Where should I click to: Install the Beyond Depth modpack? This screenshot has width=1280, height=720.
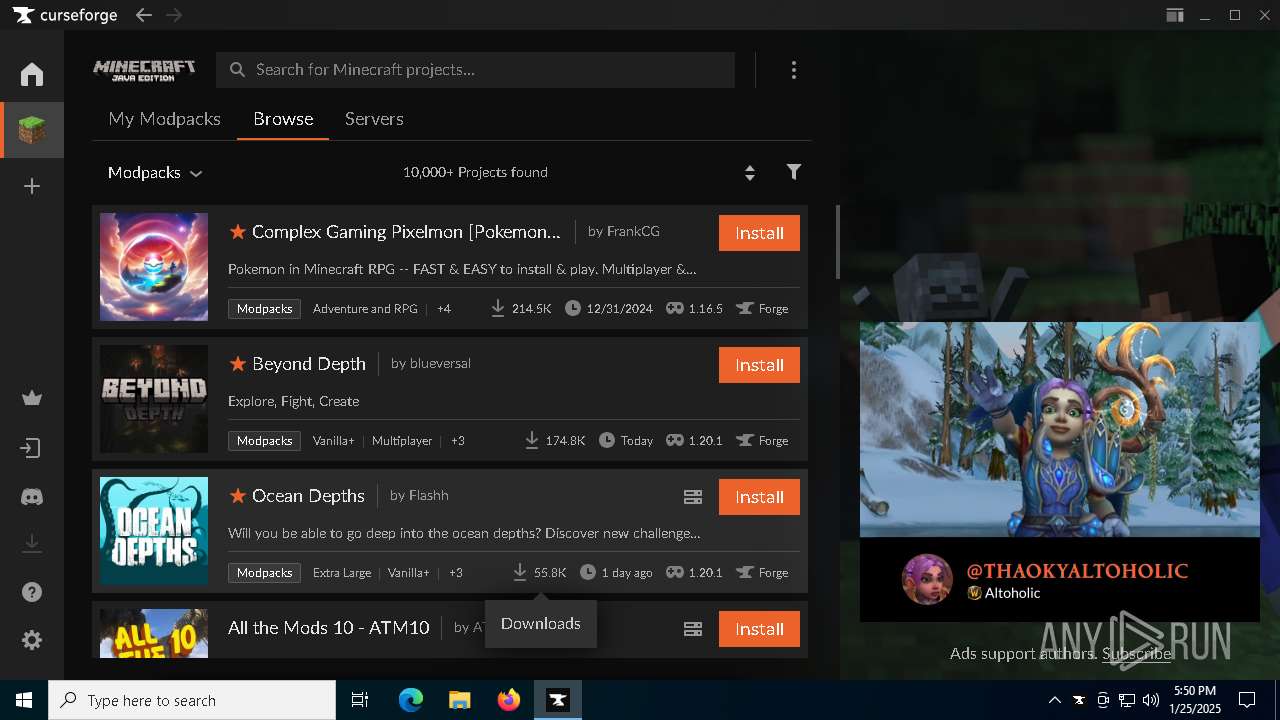[x=759, y=365]
